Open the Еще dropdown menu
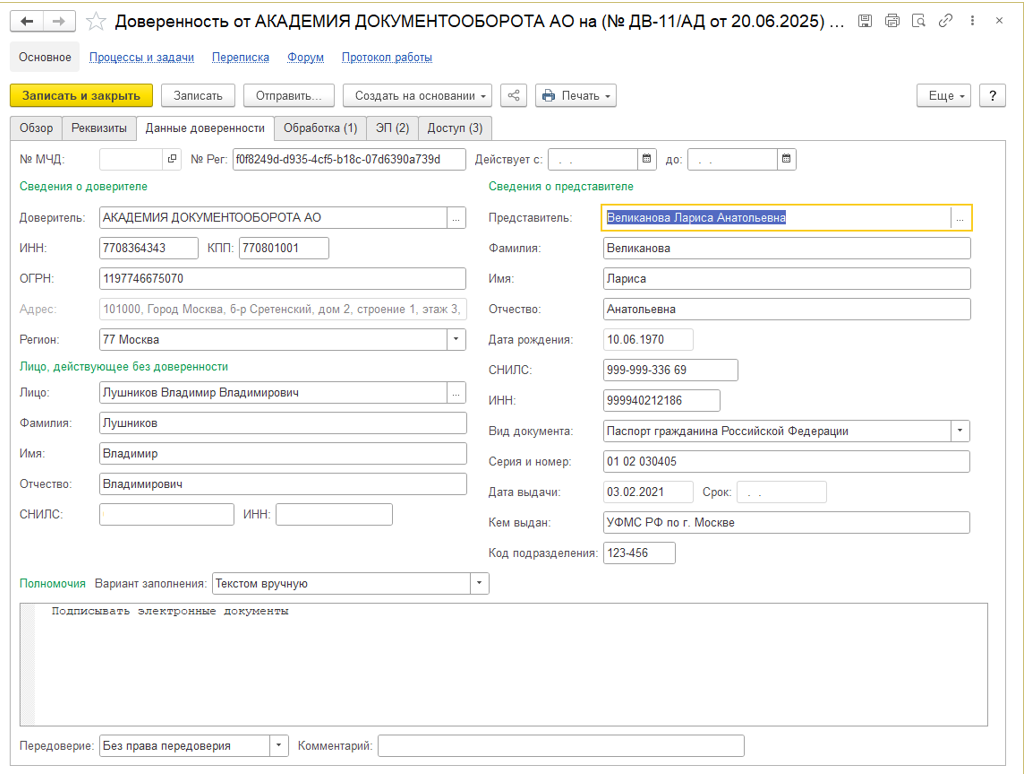 (943, 95)
